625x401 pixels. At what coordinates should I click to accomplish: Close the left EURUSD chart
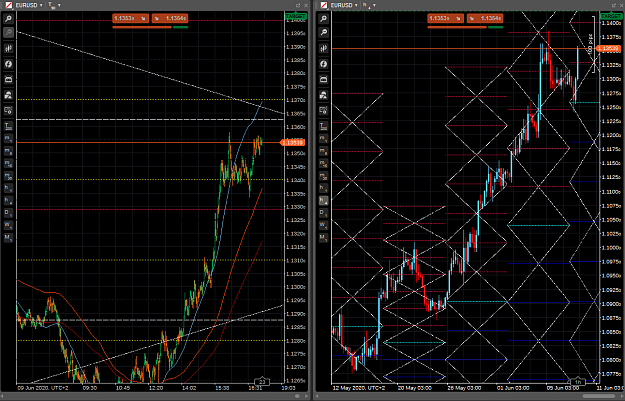click(x=306, y=5)
